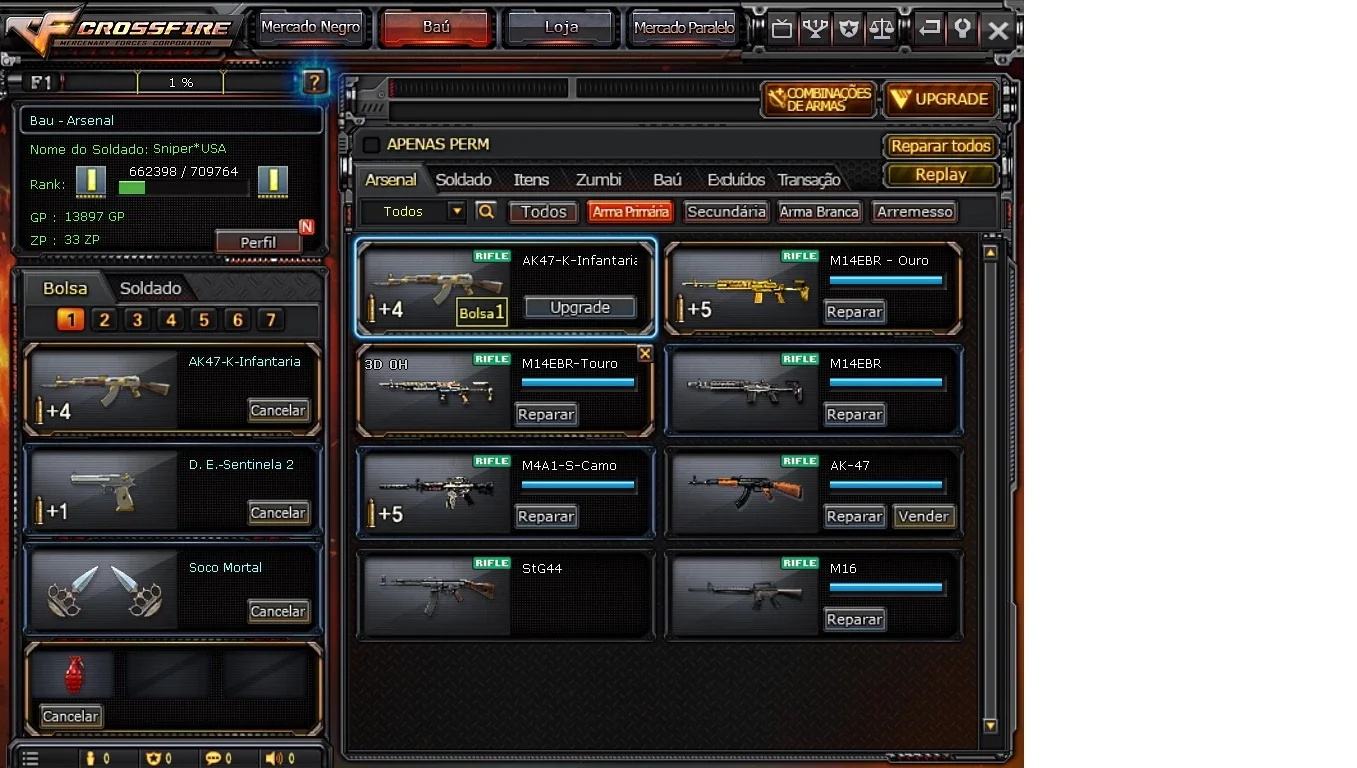Viewport: 1357px width, 768px height.
Task: Click the Replay button
Action: pos(941,174)
